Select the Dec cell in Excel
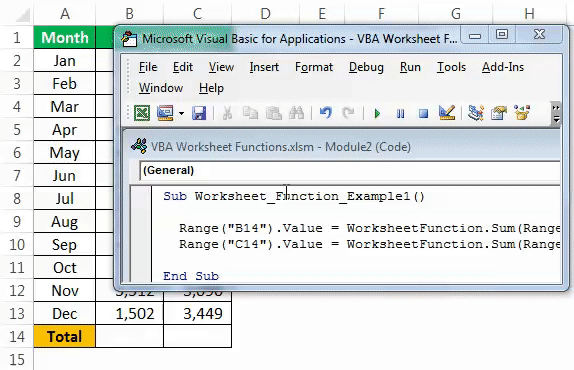The height and width of the screenshot is (370, 574). pyautogui.click(x=64, y=314)
